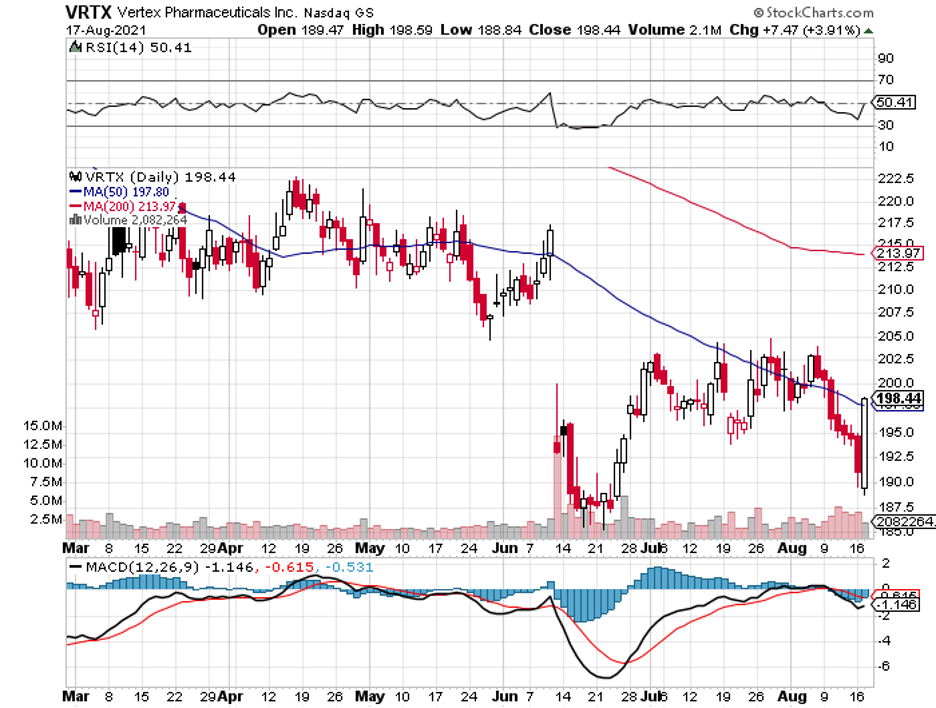Click the Mar label under the MACD panel

point(76,696)
